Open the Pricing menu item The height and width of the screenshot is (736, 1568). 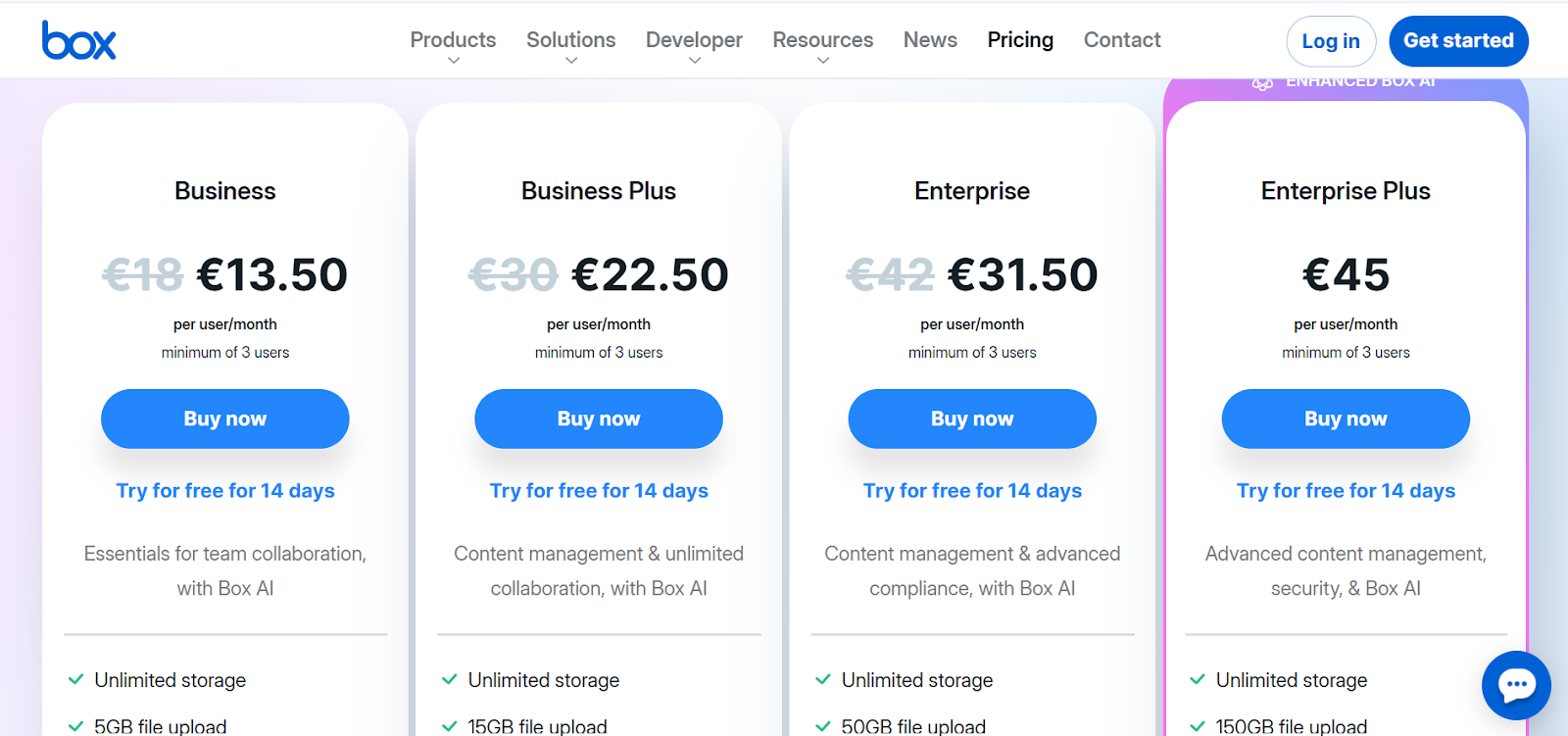click(1019, 39)
